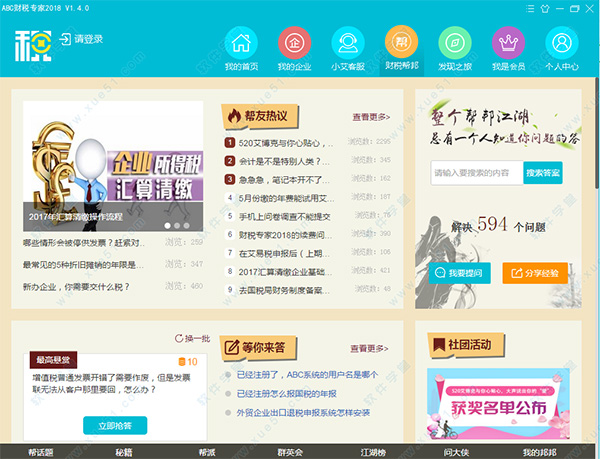Open 帮话题 bottom tab
Screen dimensions: 600x459
(x=41, y=452)
